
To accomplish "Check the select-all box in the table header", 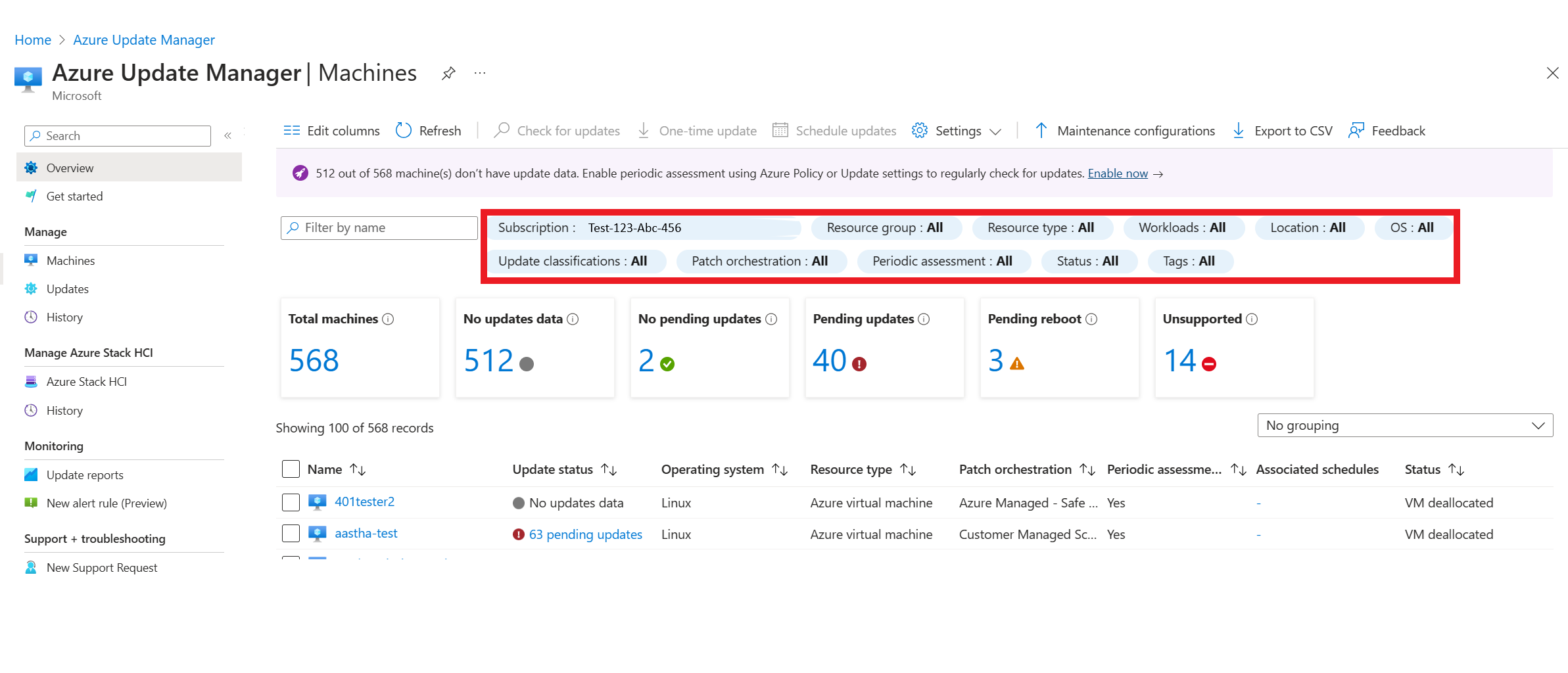I will coord(291,469).
